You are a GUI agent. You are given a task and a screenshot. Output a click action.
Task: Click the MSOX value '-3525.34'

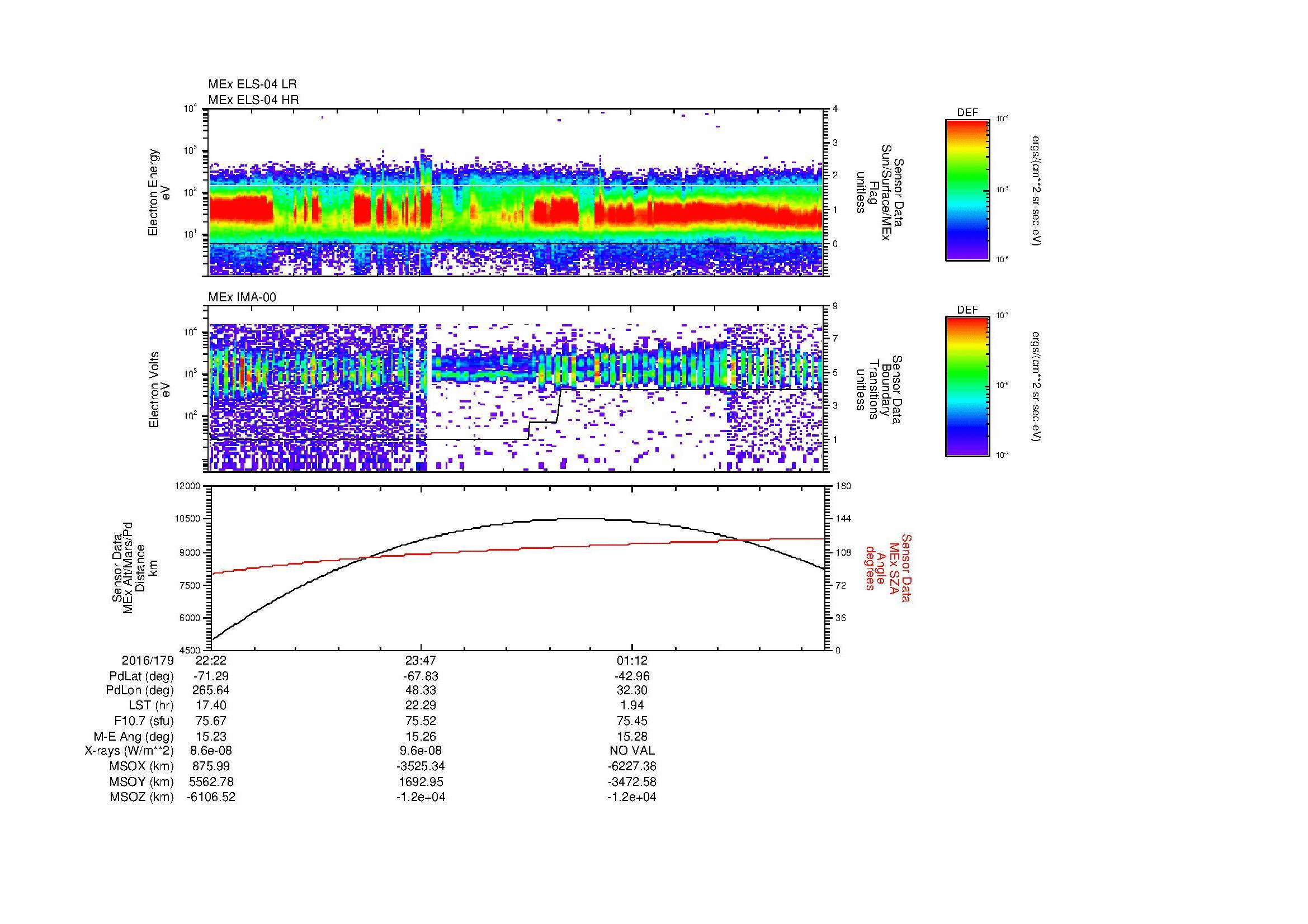(421, 766)
